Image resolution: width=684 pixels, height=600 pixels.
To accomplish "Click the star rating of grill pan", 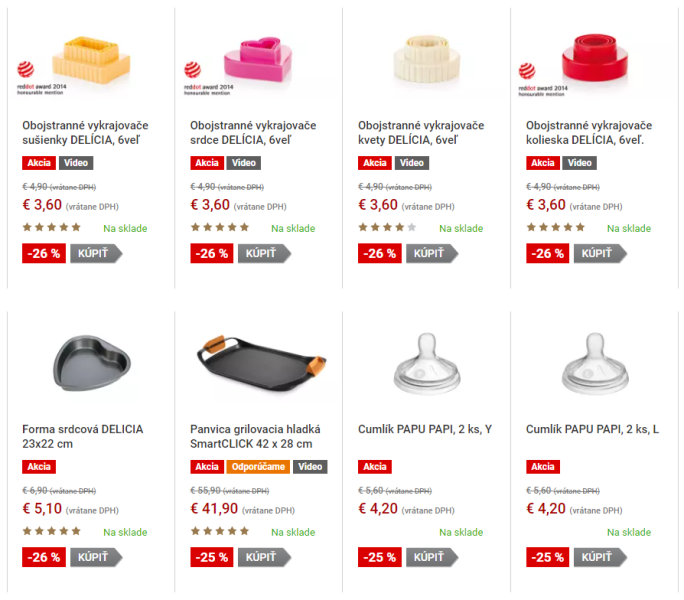I will [220, 531].
